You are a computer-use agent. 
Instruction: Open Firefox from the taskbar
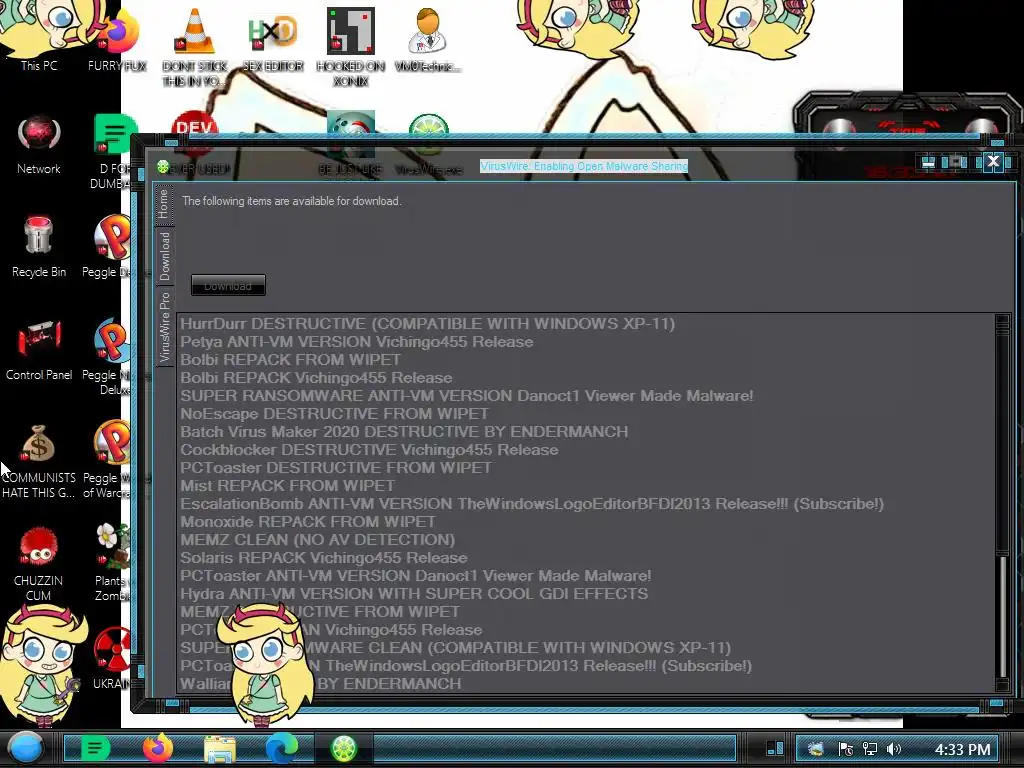[x=157, y=748]
